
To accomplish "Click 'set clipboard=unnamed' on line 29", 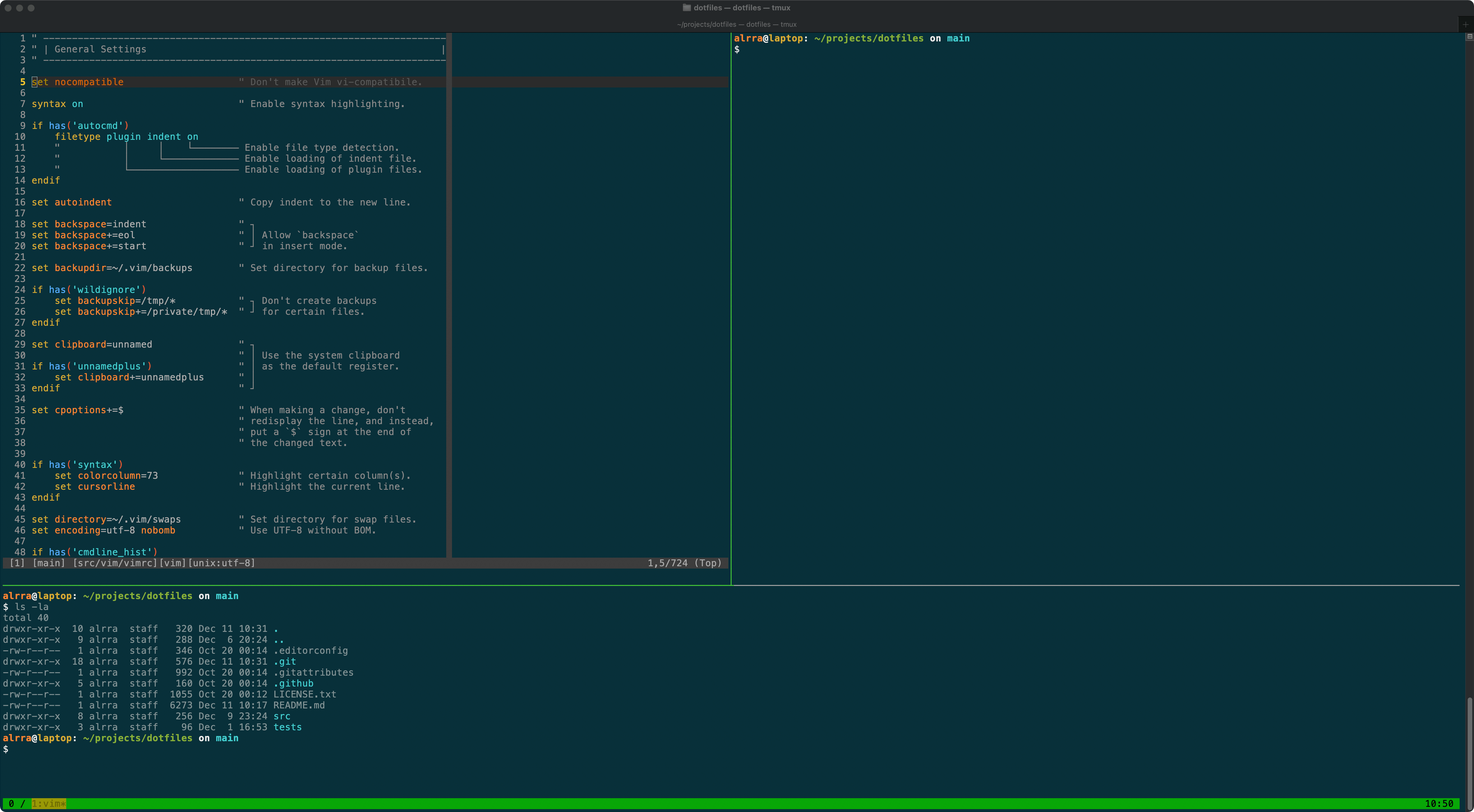I will pos(92,345).
